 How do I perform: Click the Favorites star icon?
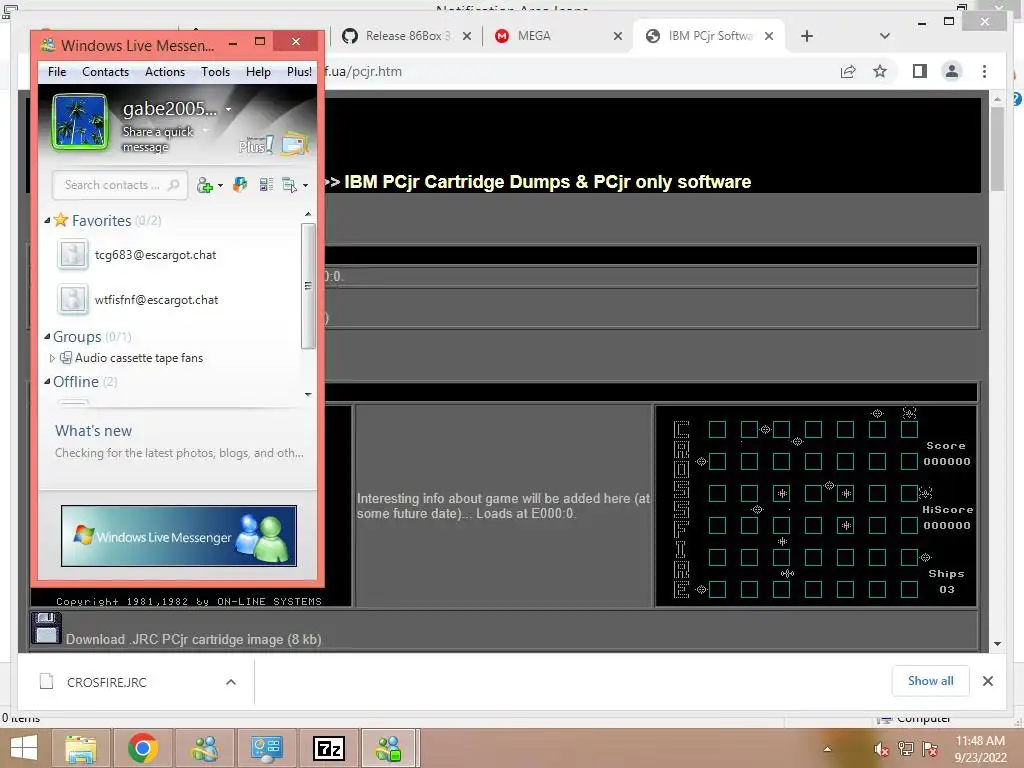click(x=61, y=219)
